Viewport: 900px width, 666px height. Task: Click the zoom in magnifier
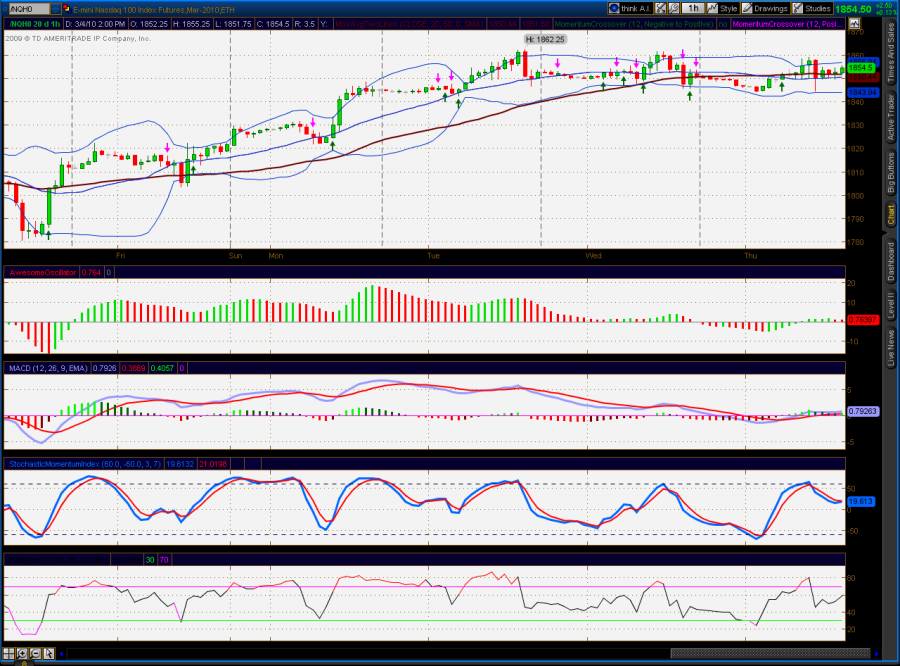[22, 653]
